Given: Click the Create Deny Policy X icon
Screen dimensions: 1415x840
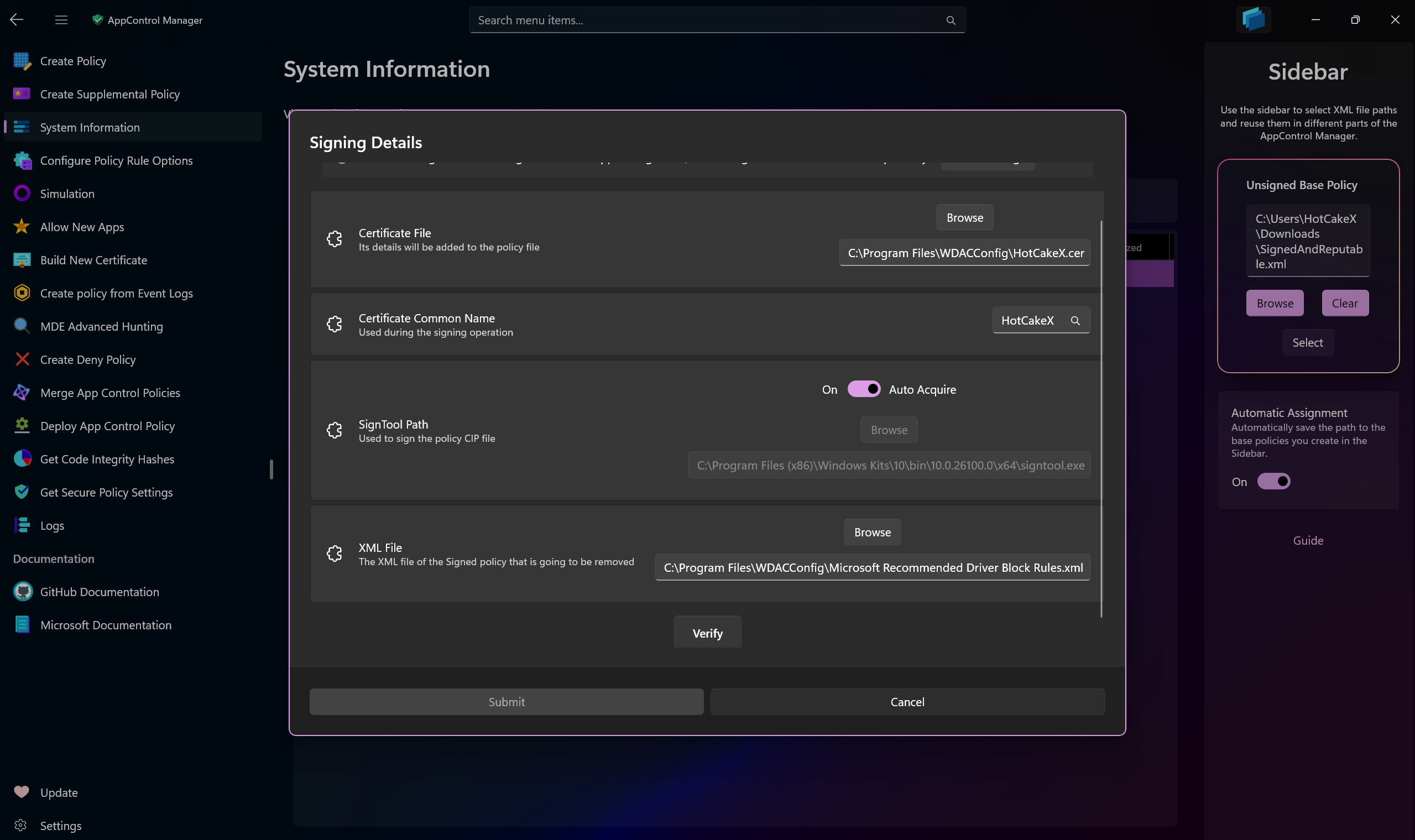Looking at the screenshot, I should pyautogui.click(x=22, y=359).
